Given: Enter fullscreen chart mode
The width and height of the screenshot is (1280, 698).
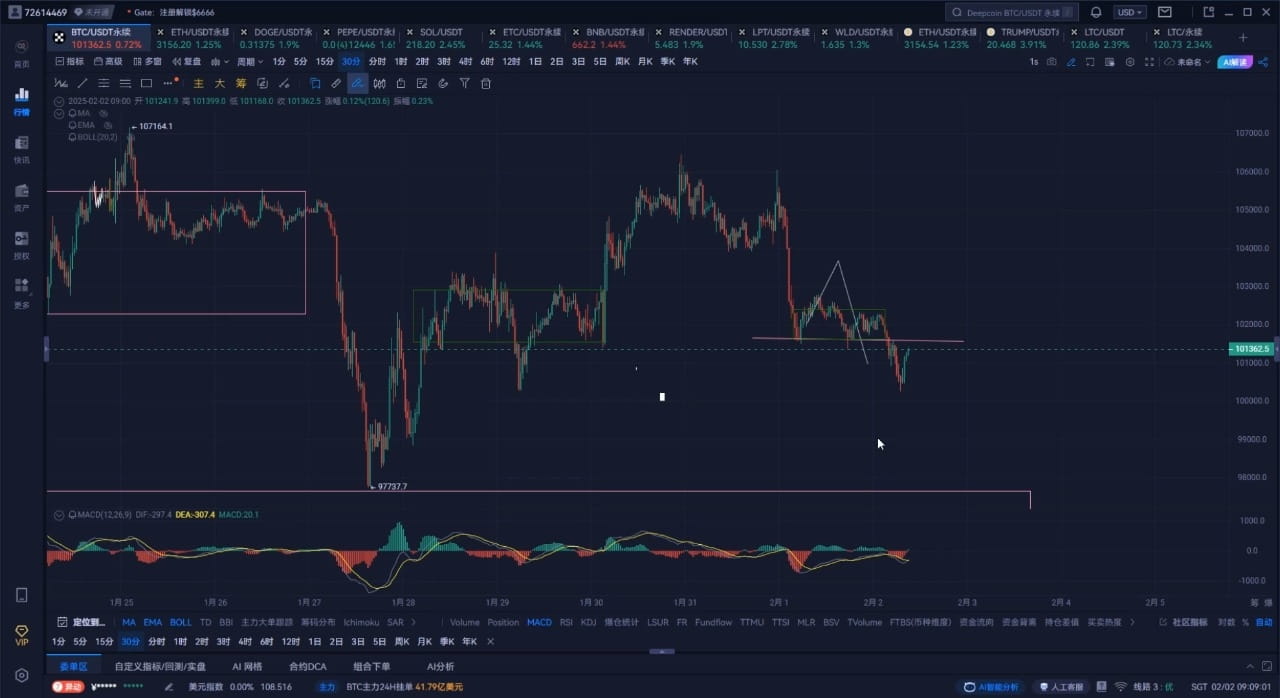Looking at the screenshot, I should tap(1151, 61).
